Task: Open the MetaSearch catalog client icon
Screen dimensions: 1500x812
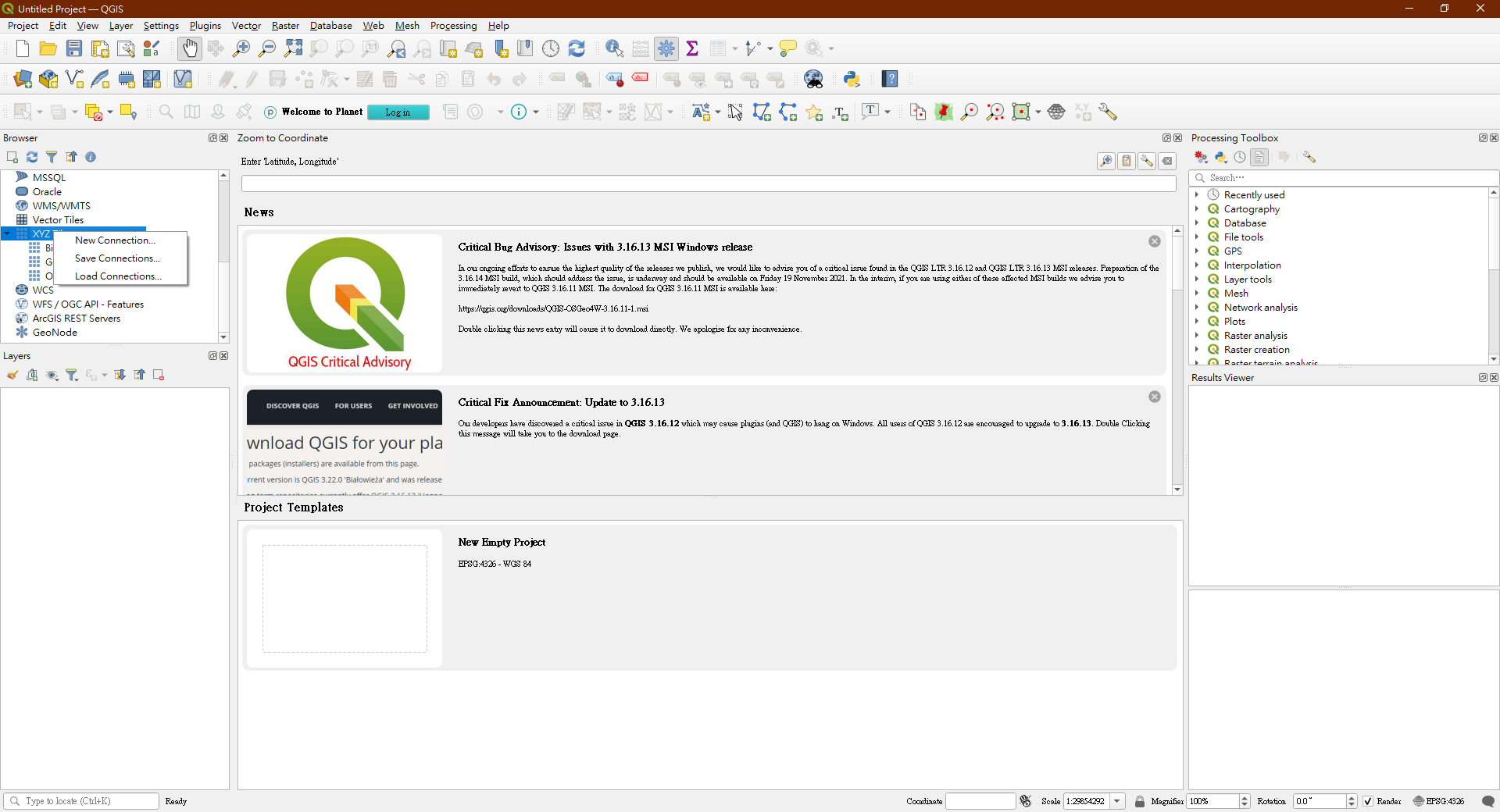Action: 814,79
